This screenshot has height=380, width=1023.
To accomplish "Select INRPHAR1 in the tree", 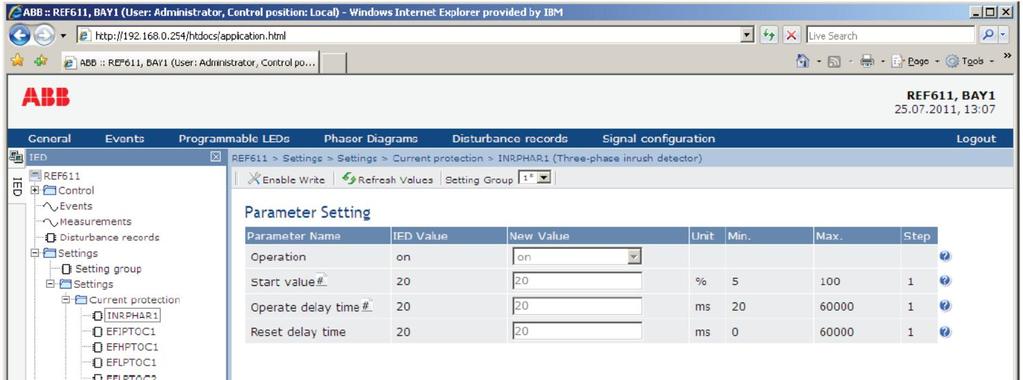I will [x=133, y=315].
